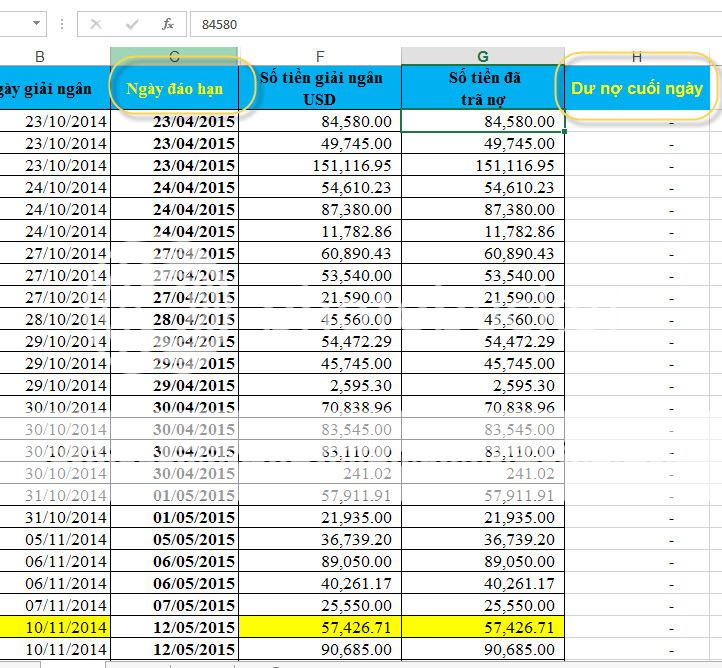Click the maturity date cell 05/05/2015

pyautogui.click(x=175, y=539)
